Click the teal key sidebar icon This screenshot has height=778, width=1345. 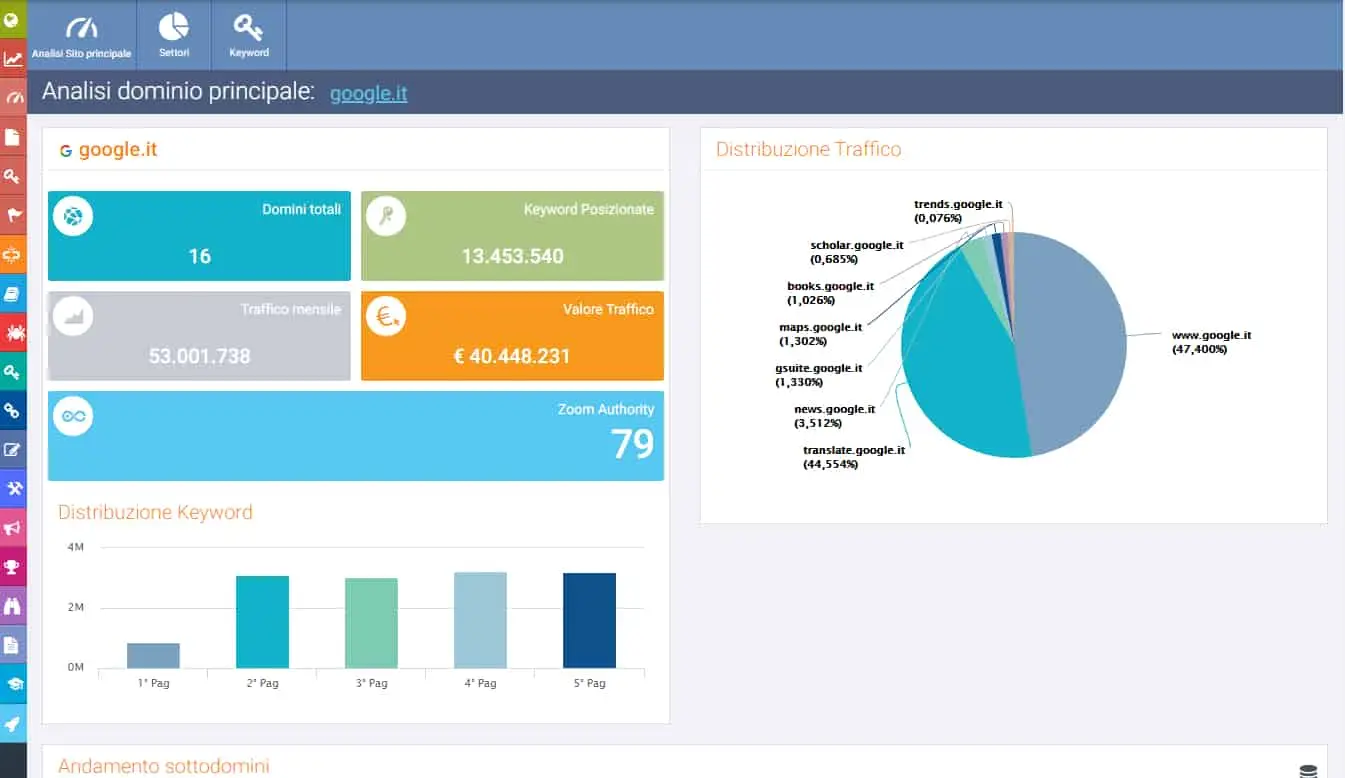13,371
